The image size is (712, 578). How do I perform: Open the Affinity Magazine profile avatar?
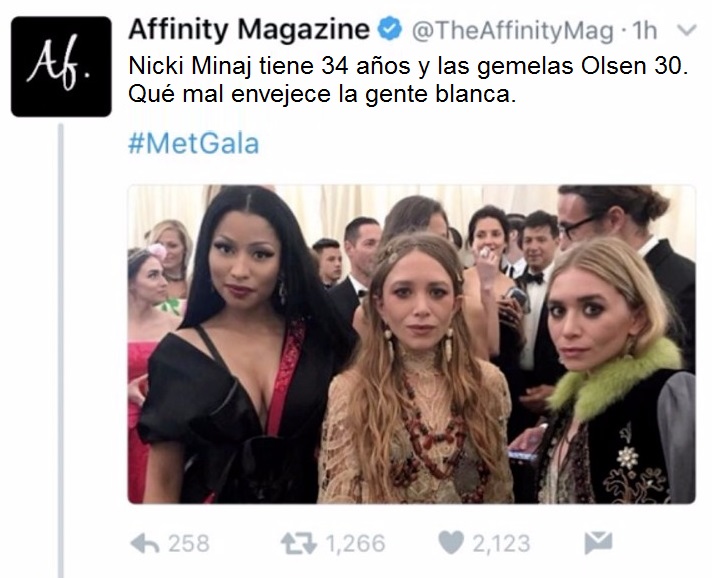click(61, 67)
